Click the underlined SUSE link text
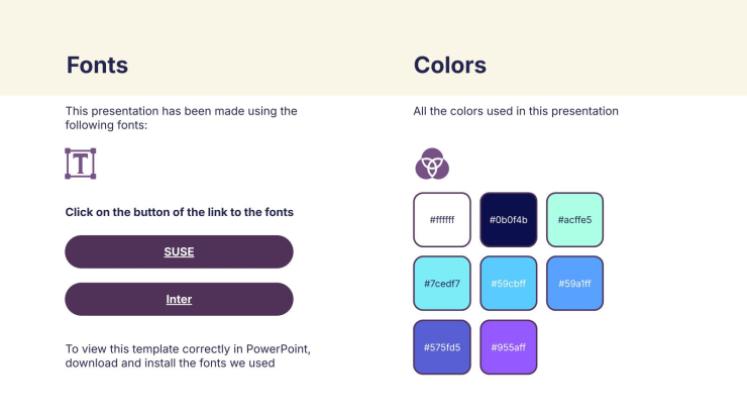This screenshot has height=420, width=747. click(x=179, y=252)
